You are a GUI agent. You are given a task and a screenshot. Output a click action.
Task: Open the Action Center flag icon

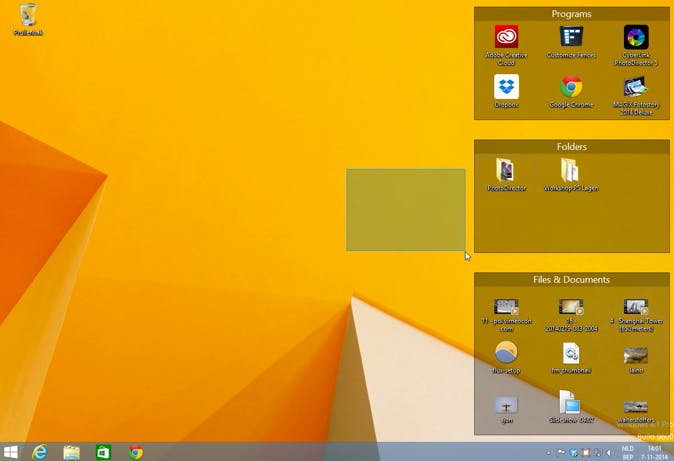tap(561, 452)
